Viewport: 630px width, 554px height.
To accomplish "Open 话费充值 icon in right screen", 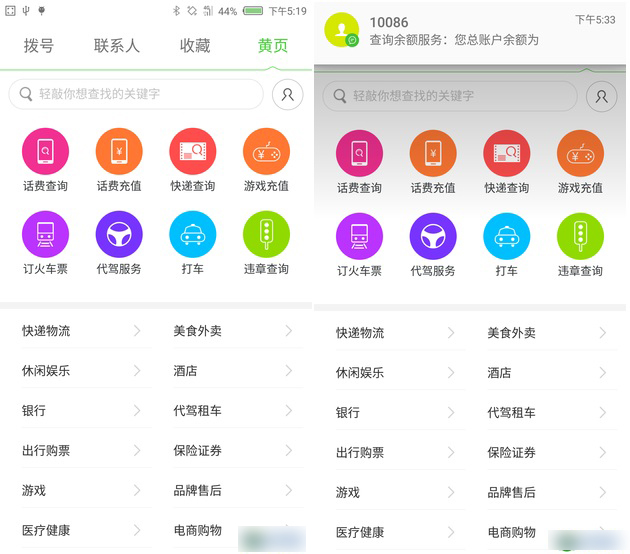I will [433, 153].
